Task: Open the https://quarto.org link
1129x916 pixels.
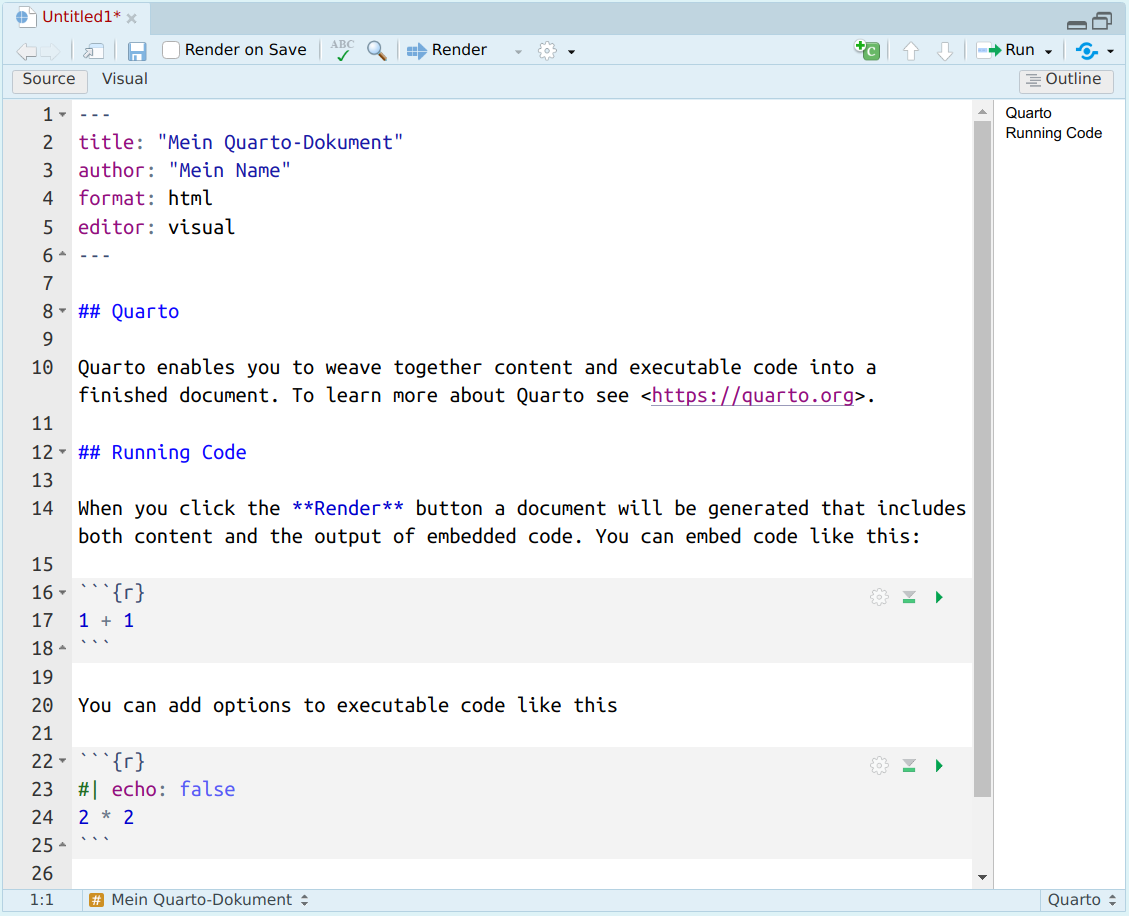Action: pos(752,396)
